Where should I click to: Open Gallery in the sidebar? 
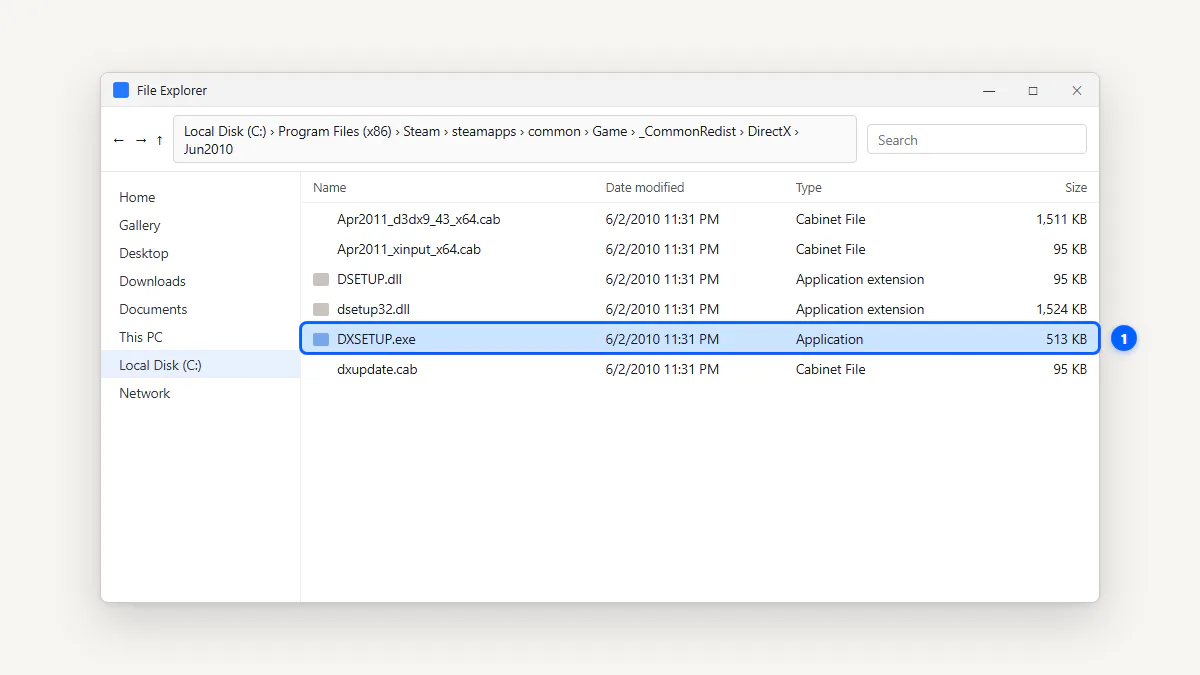(x=200, y=225)
